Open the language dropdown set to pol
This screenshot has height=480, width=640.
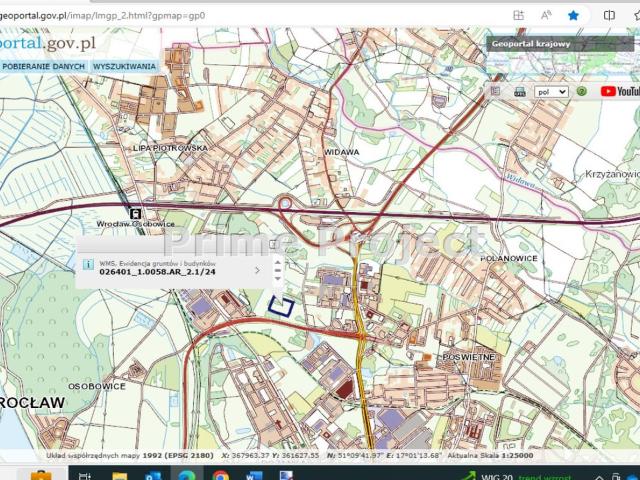pyautogui.click(x=551, y=91)
